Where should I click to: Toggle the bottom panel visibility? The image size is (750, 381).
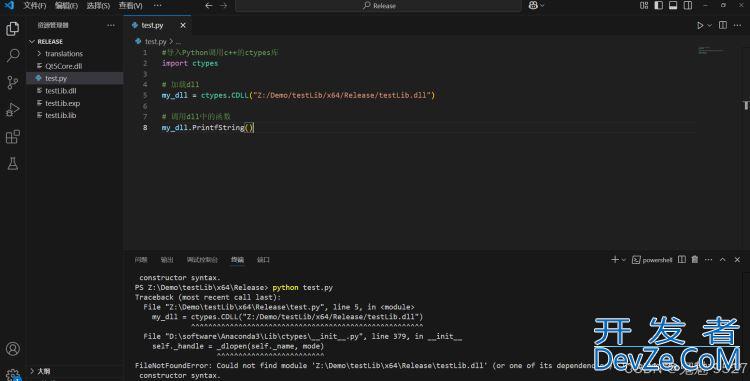tap(673, 6)
